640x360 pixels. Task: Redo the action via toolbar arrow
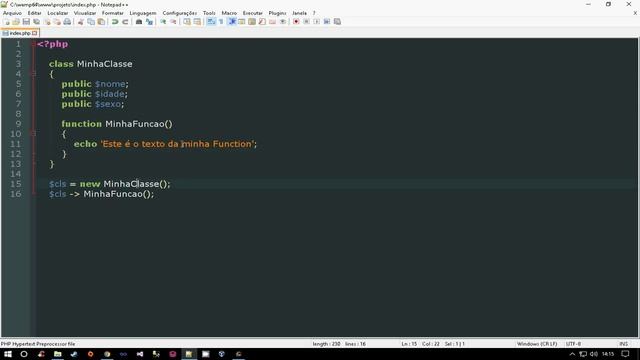(125, 22)
